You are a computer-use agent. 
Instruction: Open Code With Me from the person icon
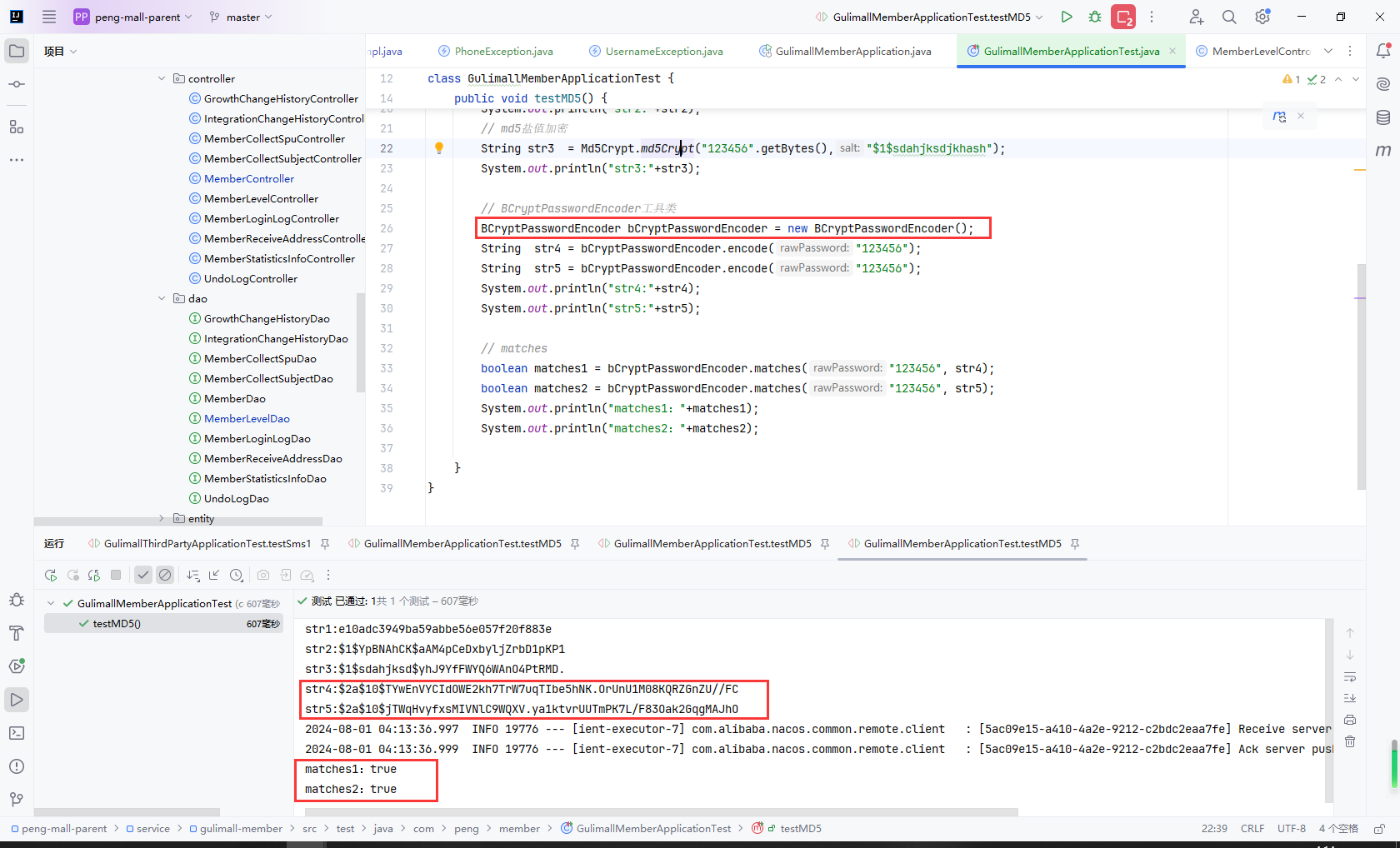coord(1196,17)
